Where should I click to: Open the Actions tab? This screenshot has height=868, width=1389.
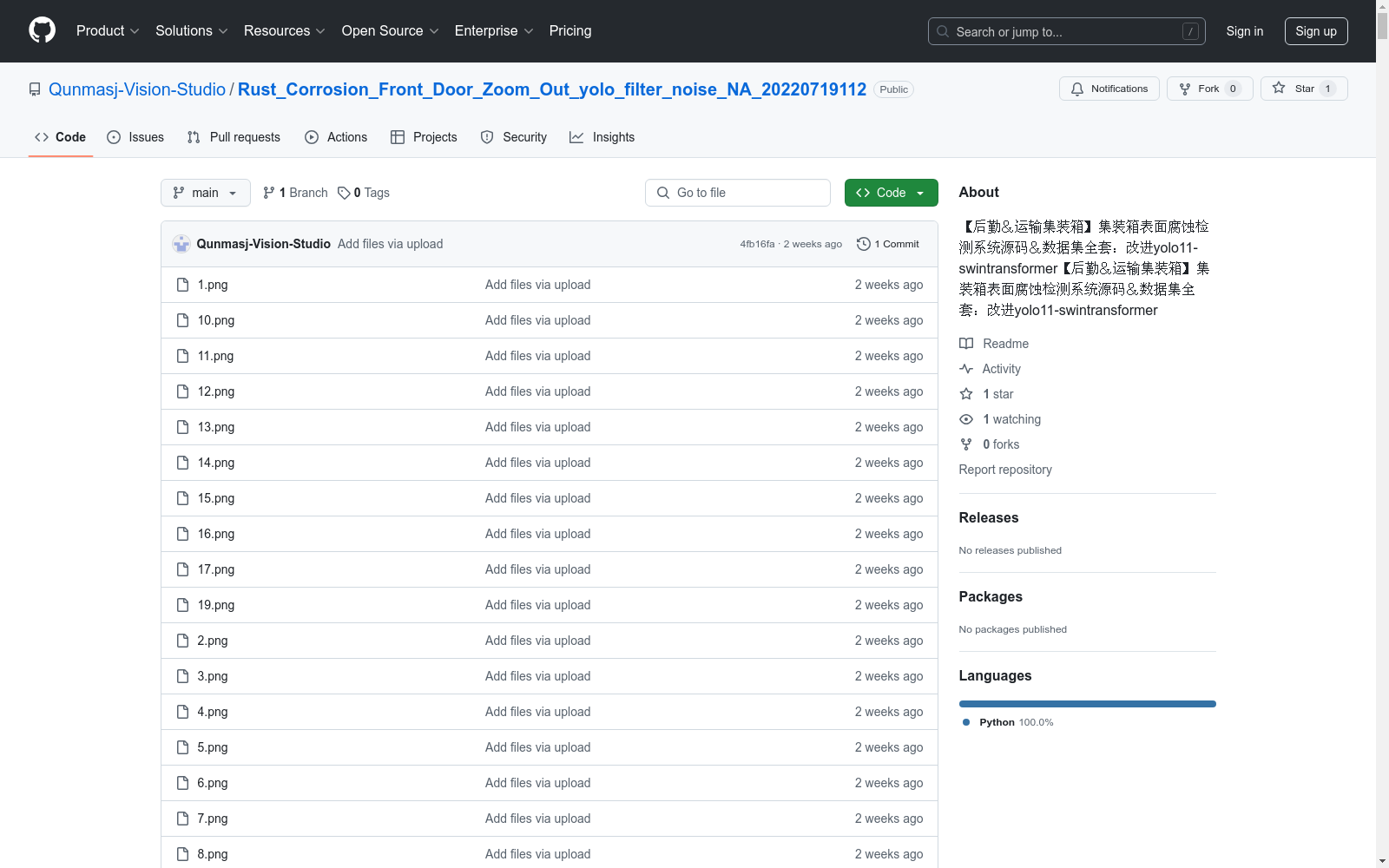click(x=336, y=136)
